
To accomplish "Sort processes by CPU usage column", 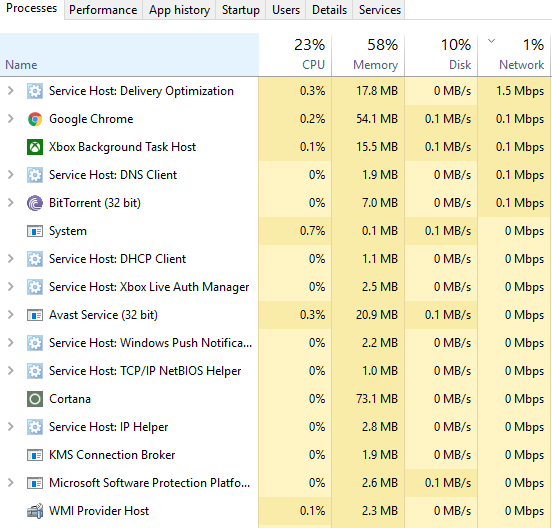I will coord(295,55).
